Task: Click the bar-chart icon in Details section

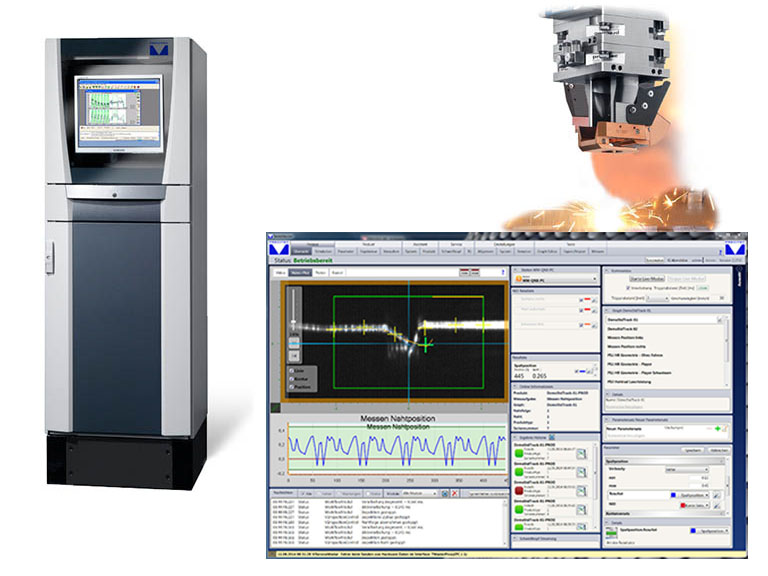Action: (x=612, y=533)
